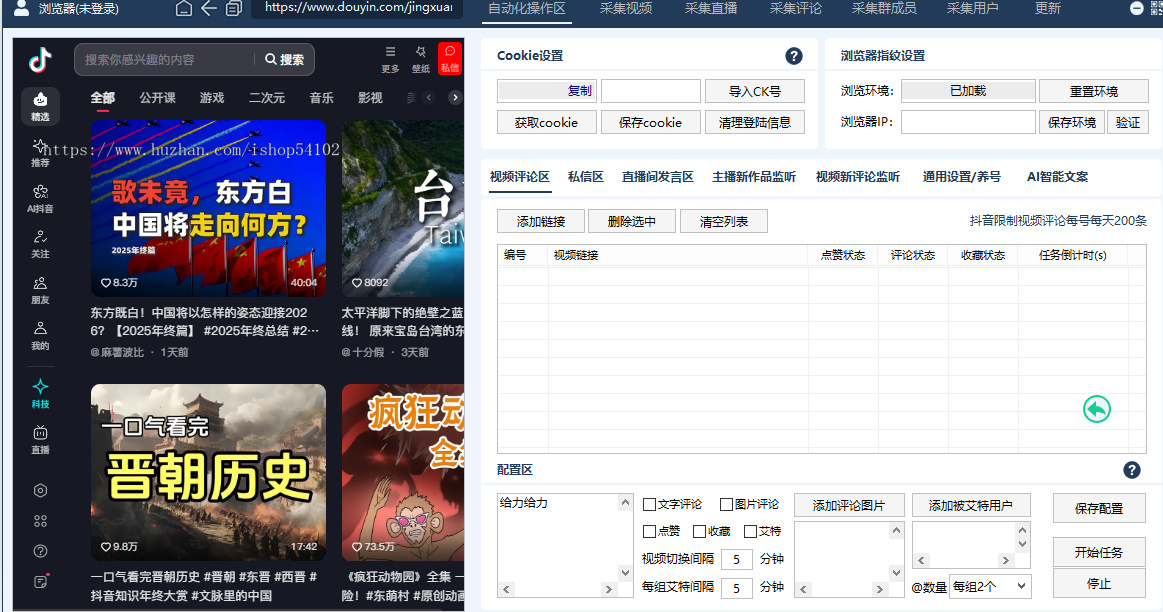Tick the 点赞 checkbox
Screen dimensions: 1163x612
[649, 531]
